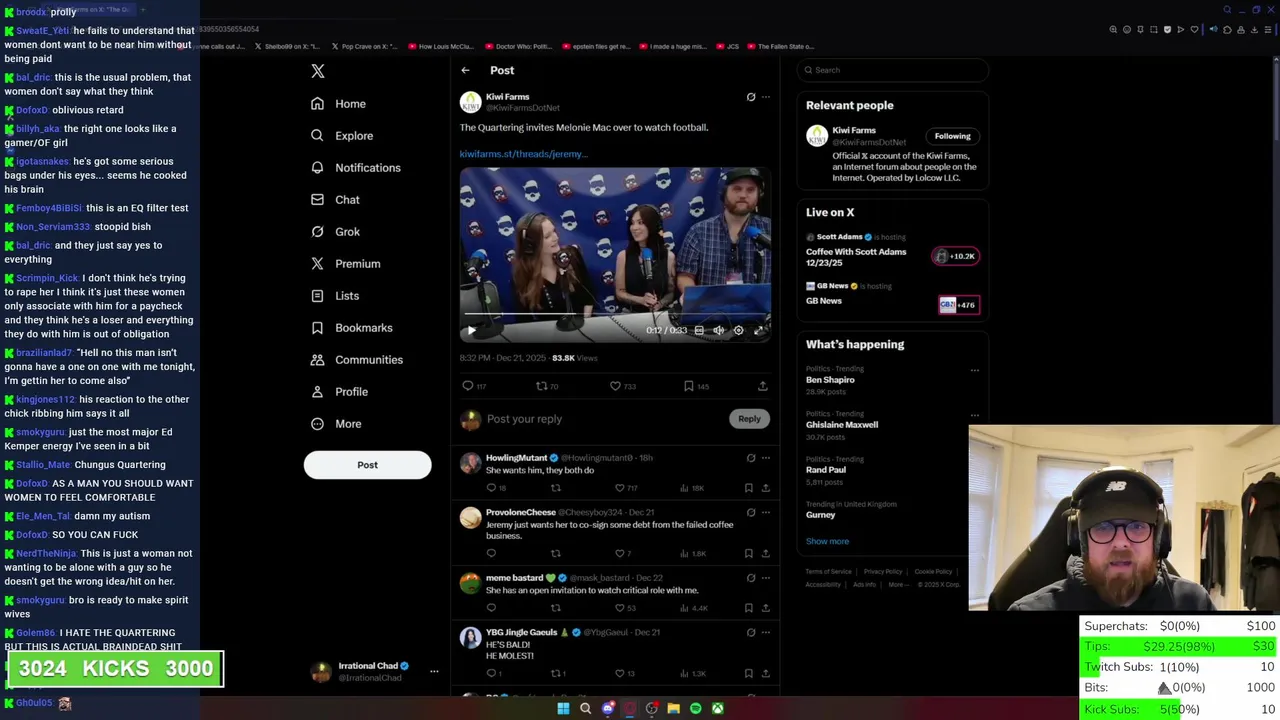The width and height of the screenshot is (1280, 720).
Task: Open ProvoloneCheese reply options menu
Action: click(766, 513)
